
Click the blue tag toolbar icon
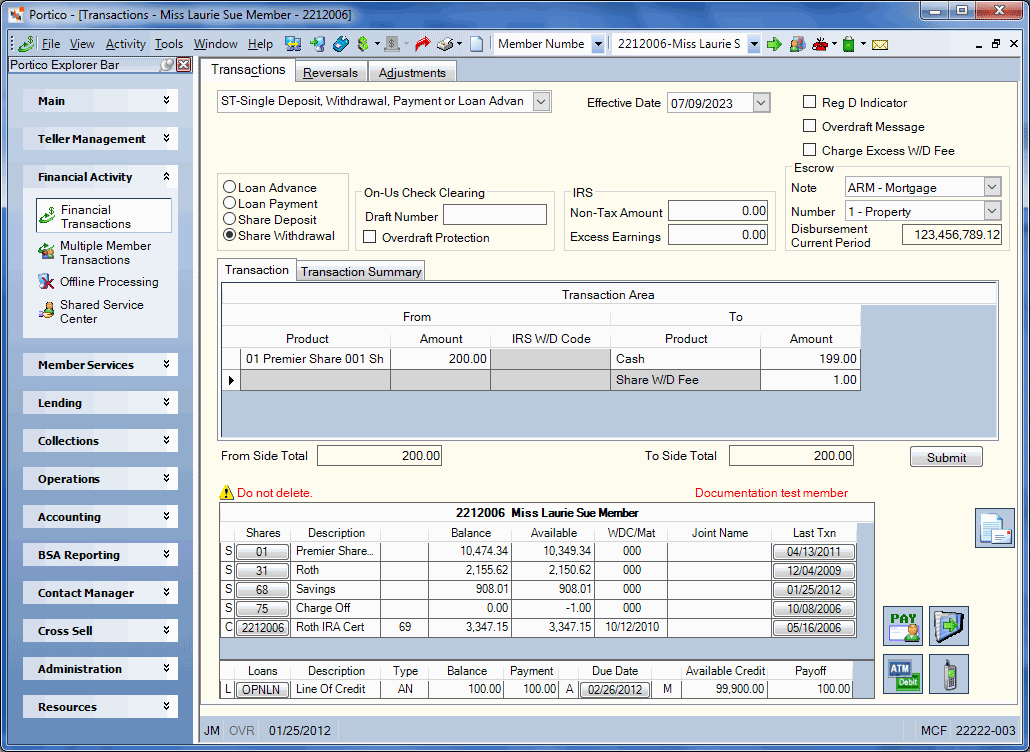[x=340, y=44]
